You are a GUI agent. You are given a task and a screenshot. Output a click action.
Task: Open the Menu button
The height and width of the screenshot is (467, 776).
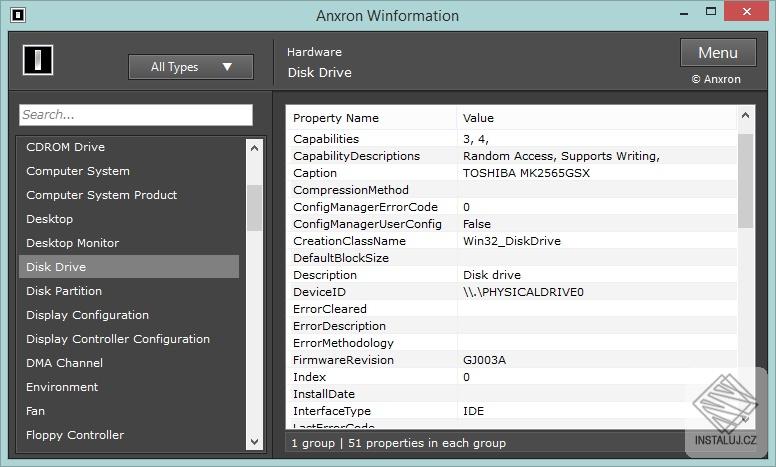(x=718, y=52)
